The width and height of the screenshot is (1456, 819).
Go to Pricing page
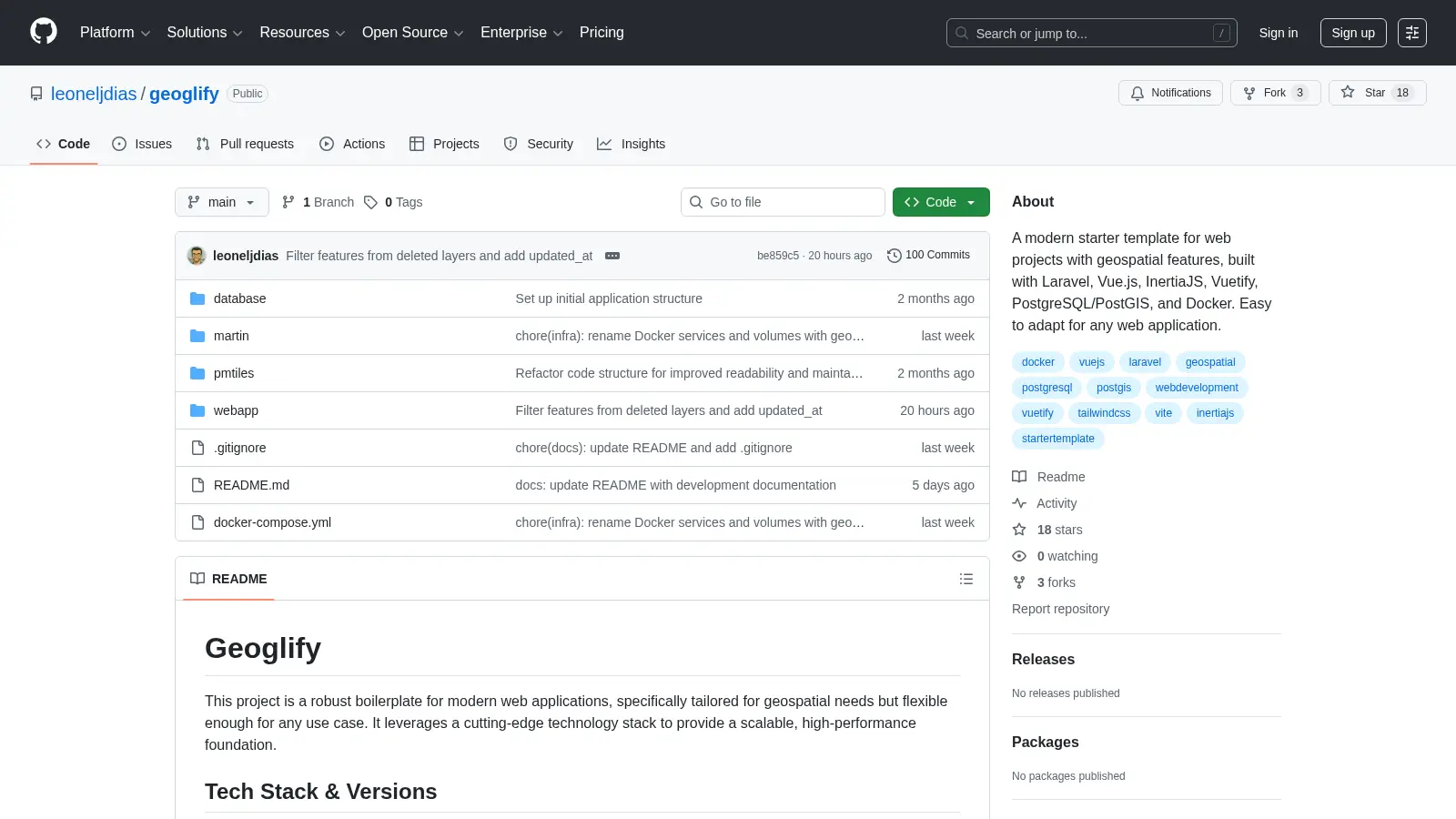602,33
